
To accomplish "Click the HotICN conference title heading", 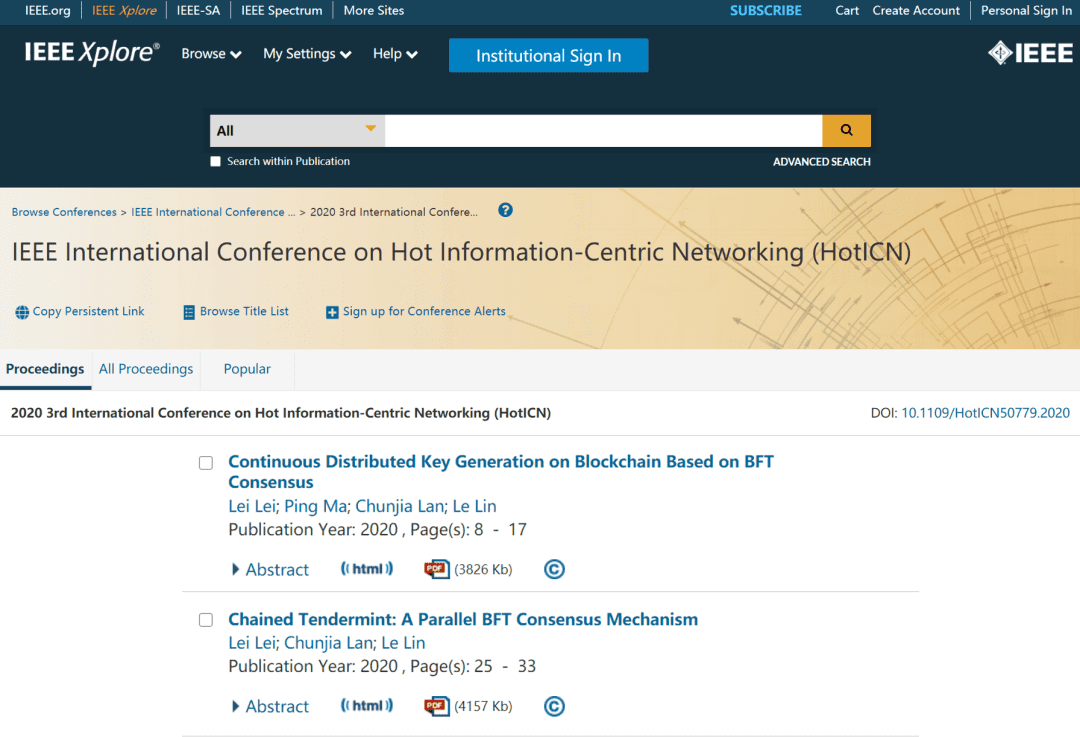I will coord(461,252).
